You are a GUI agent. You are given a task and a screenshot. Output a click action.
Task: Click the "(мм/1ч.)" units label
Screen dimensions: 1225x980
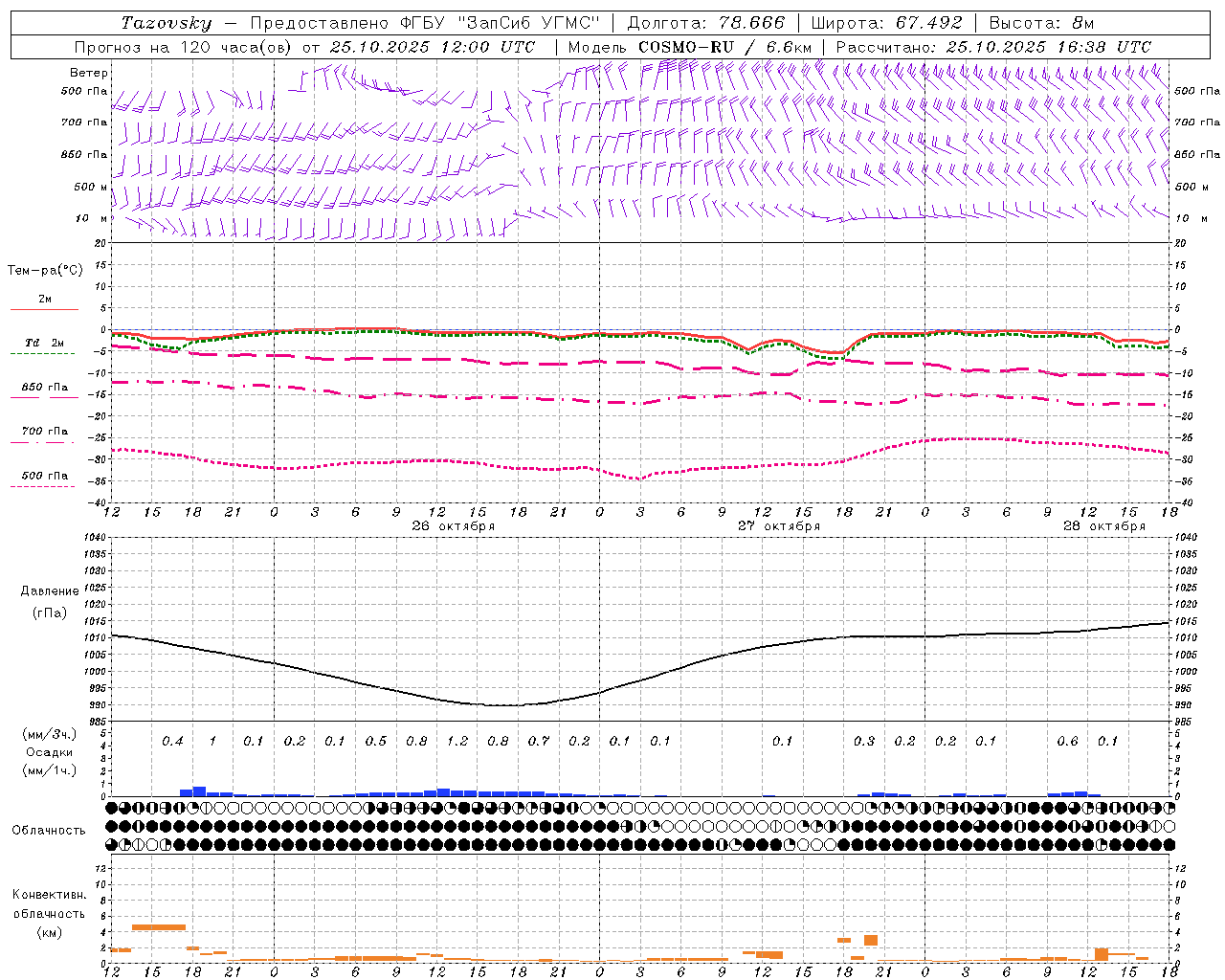point(50,770)
